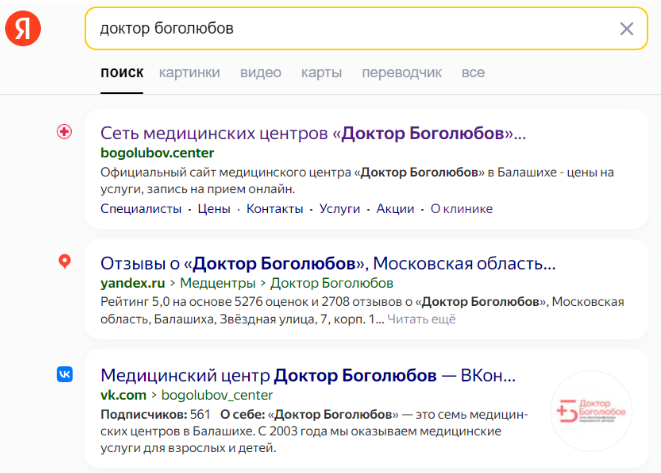Open Сеть медицинских центров result title
The image size is (661, 473).
(313, 133)
